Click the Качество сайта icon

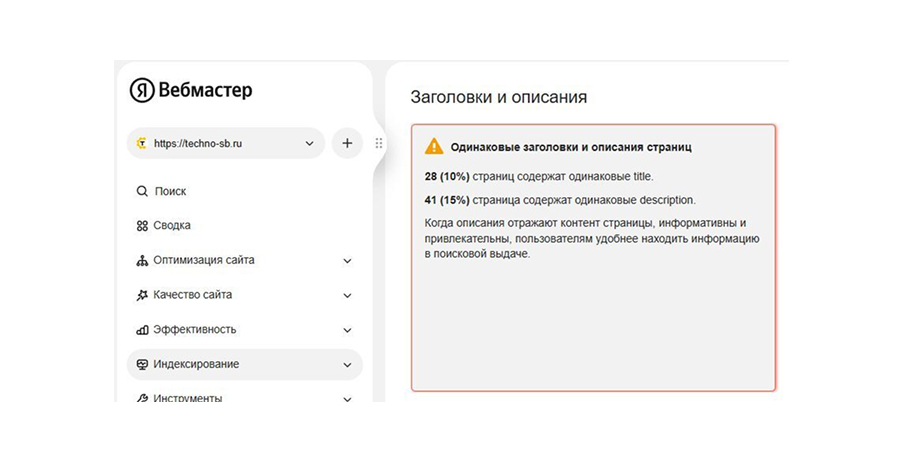[142, 296]
